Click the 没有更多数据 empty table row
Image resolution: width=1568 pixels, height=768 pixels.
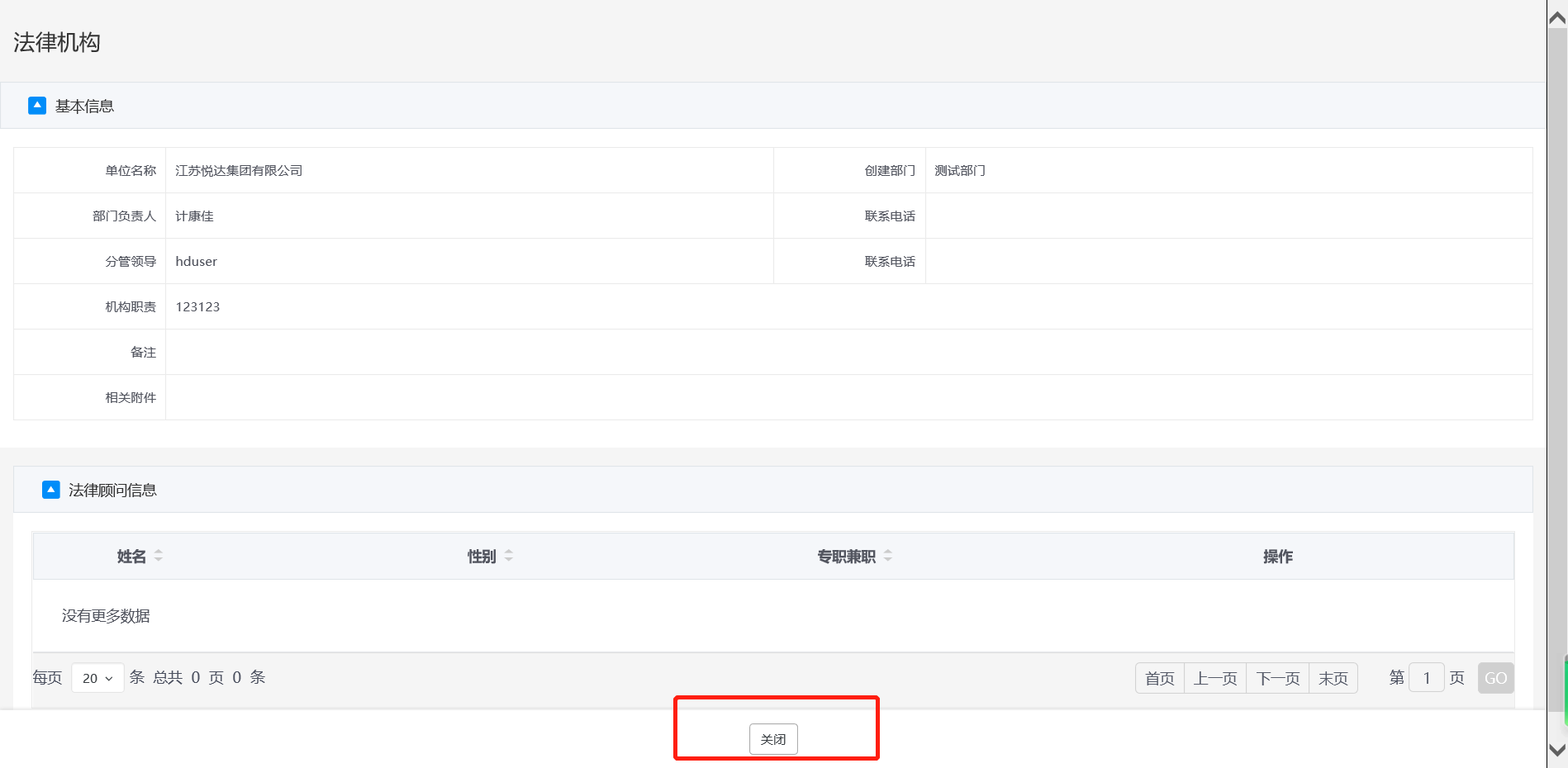point(106,616)
